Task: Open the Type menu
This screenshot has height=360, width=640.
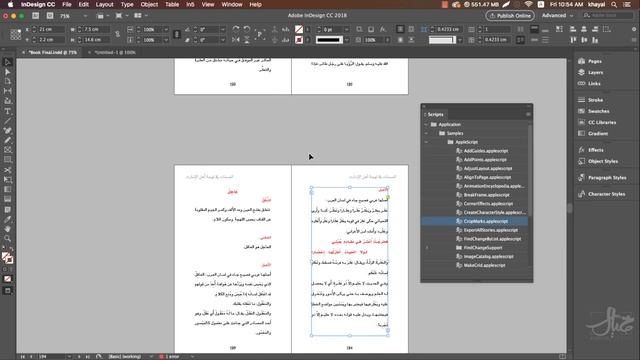Action: tap(127, 4)
